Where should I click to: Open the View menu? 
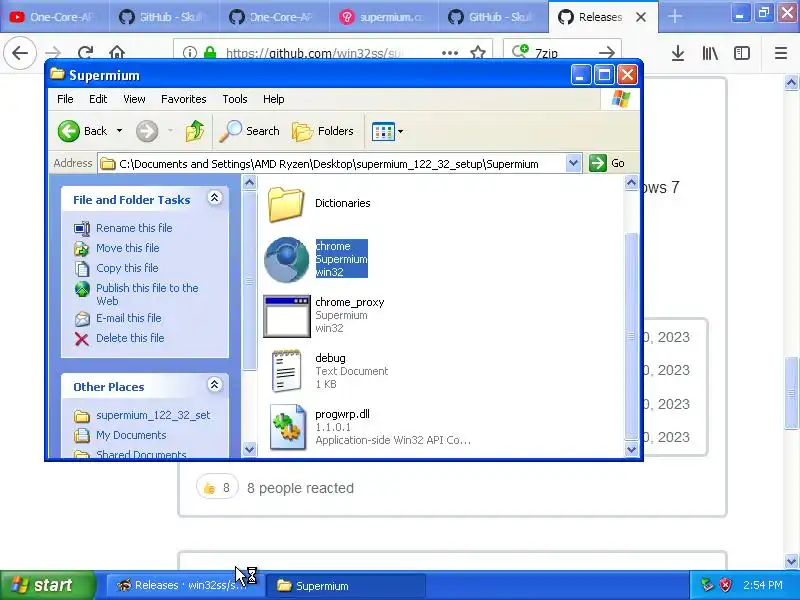[134, 99]
